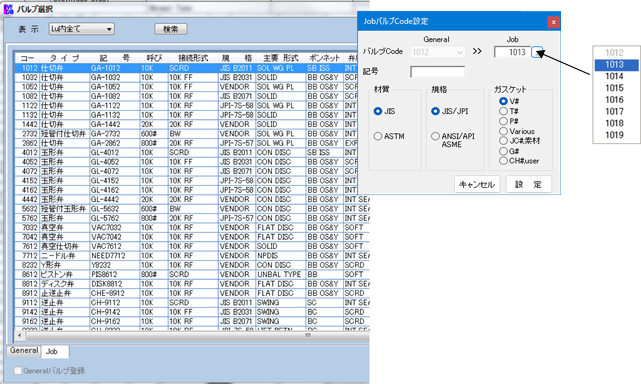641x384 pixels.
Task: Pick 1019 in the Job code list
Action: pyautogui.click(x=616, y=135)
